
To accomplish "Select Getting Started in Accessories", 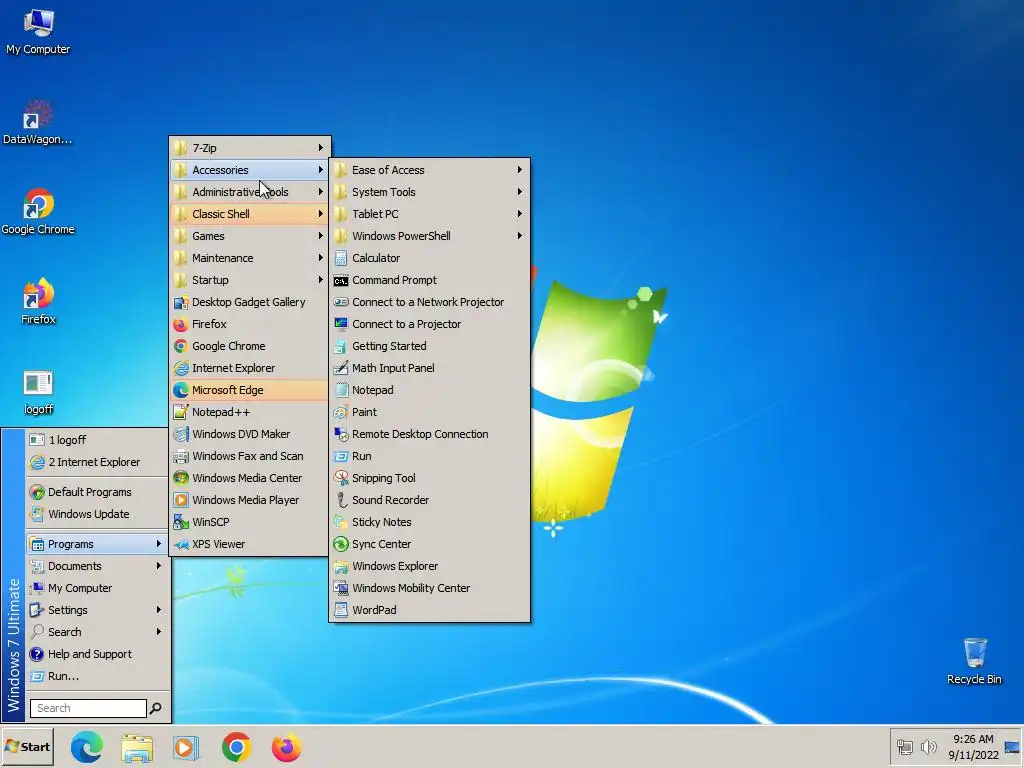I will (x=430, y=346).
